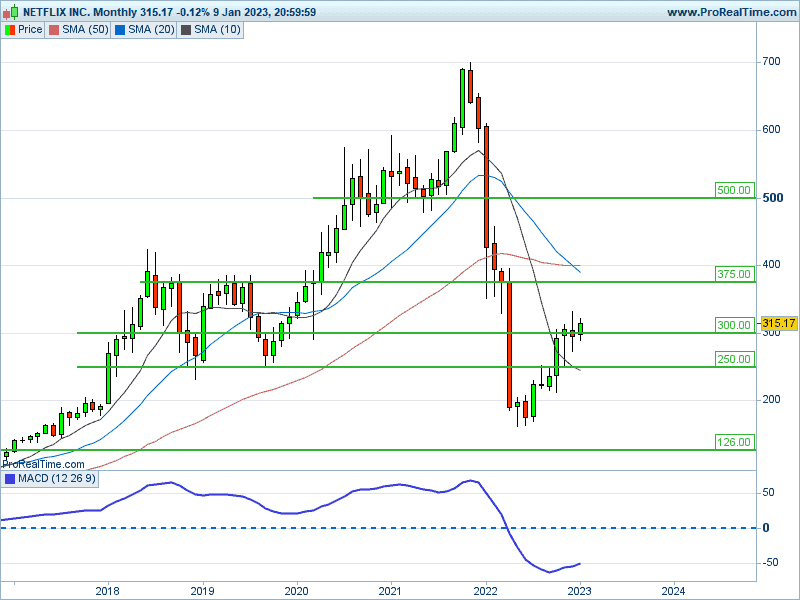Click the candlestick icon beside the NETFLIX title
This screenshot has width=800, height=600.
click(x=10, y=12)
